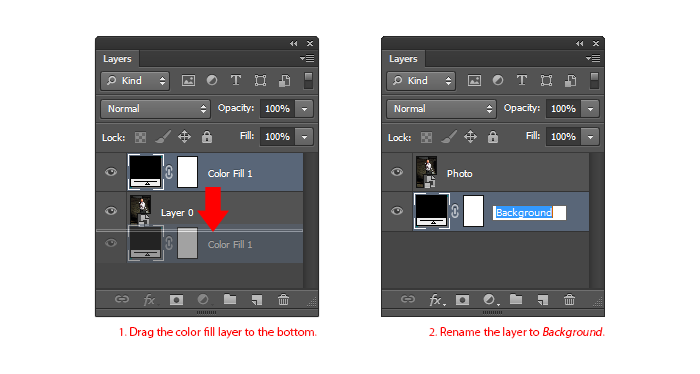Add layer style fx in left panel

pos(150,300)
